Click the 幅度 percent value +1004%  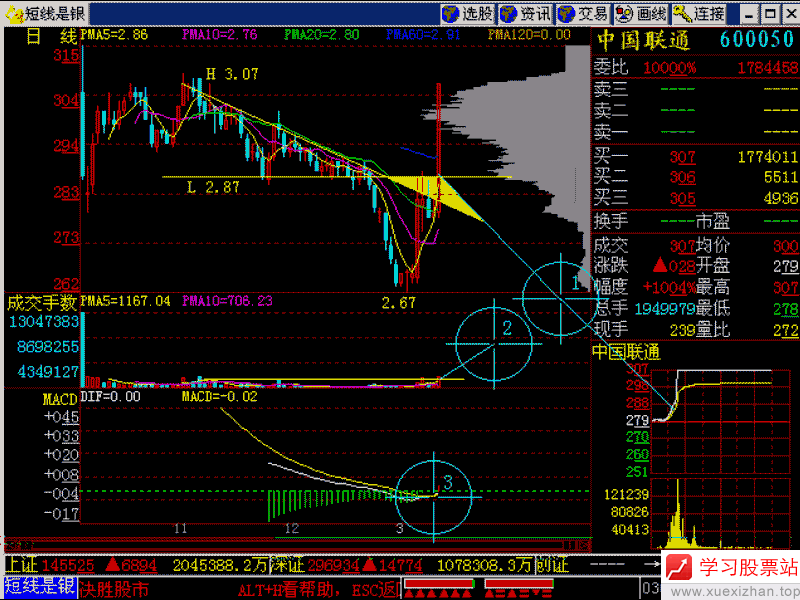pyautogui.click(x=669, y=287)
